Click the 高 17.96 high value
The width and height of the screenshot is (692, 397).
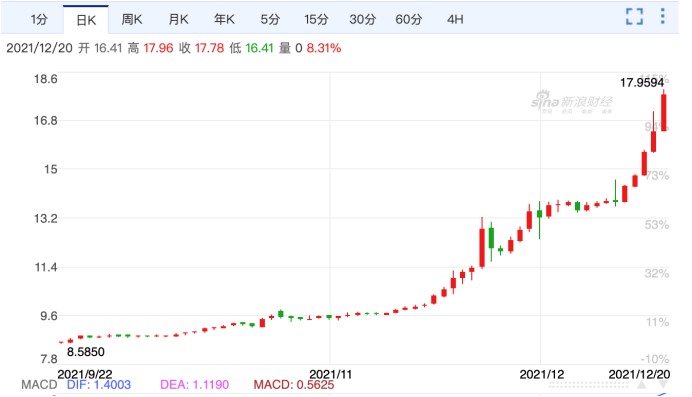tap(150, 48)
